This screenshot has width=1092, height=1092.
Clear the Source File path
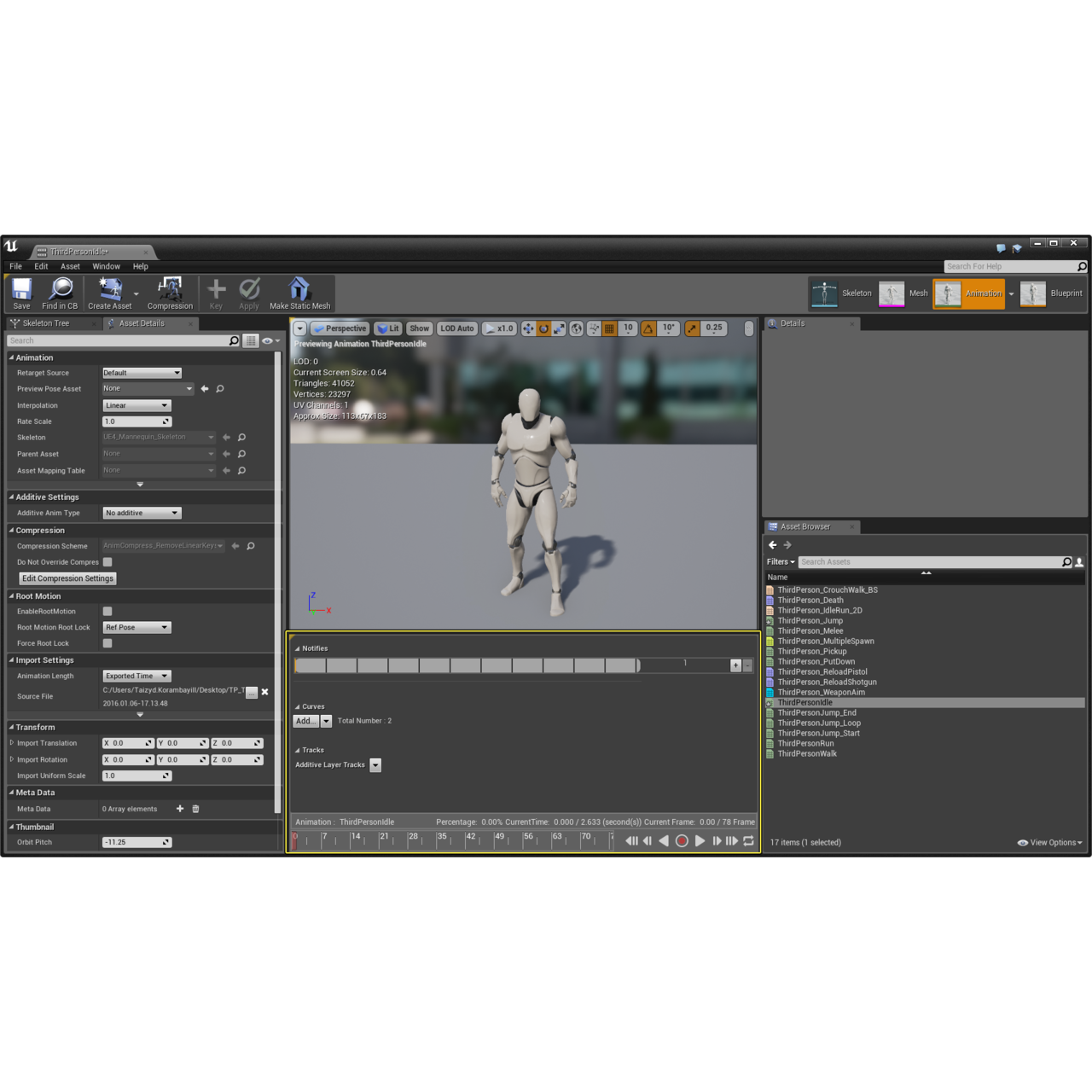264,692
